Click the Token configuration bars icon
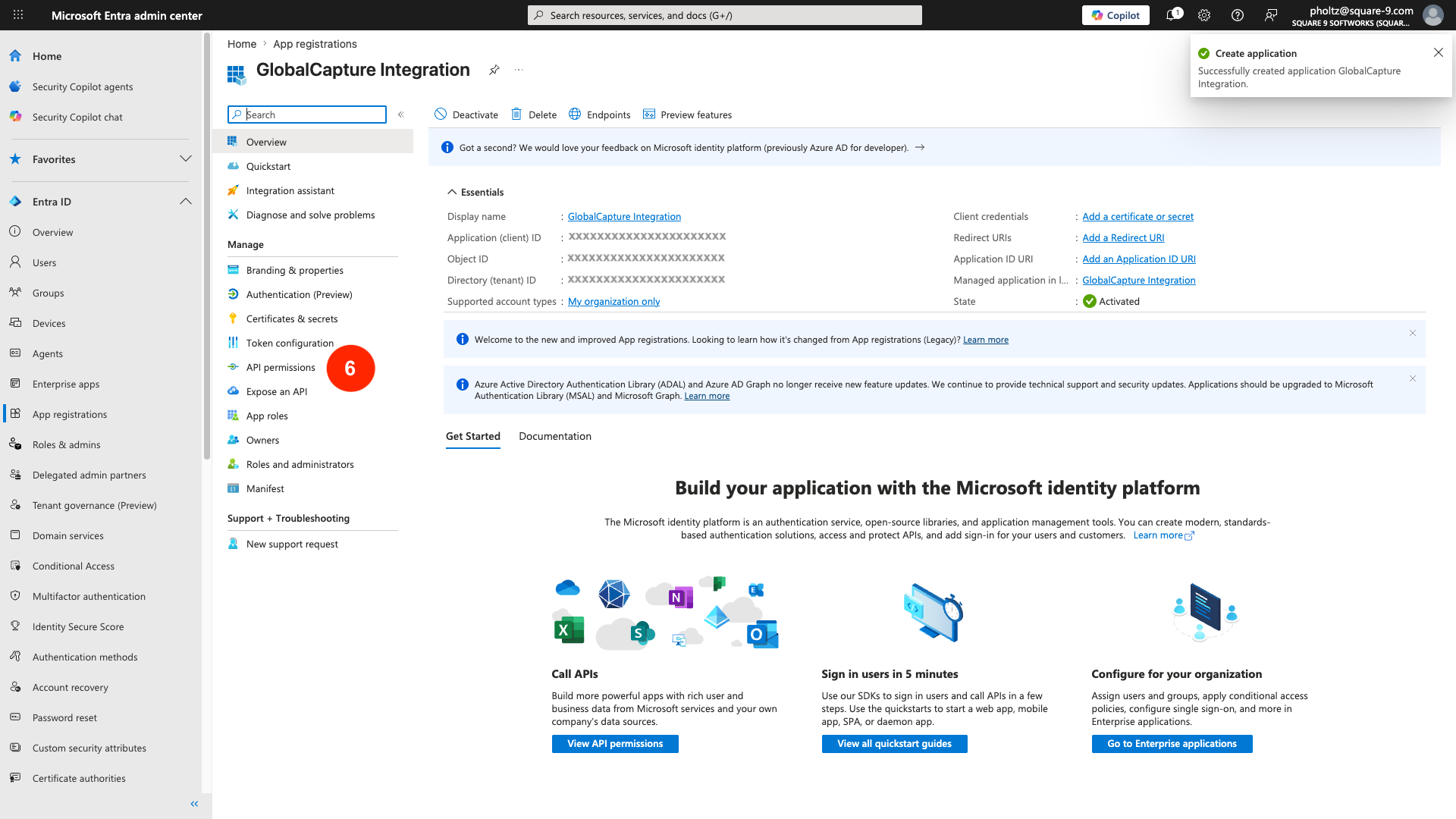The width and height of the screenshot is (1456, 819). 234,343
